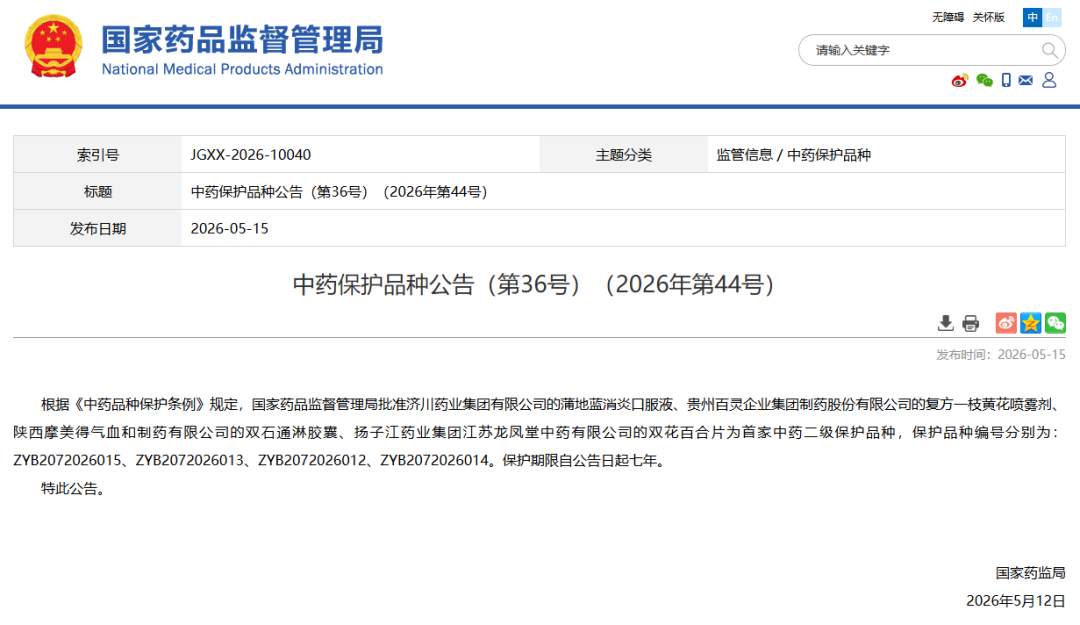Click the 主题分类 label cell
The width and height of the screenshot is (1080, 625).
tap(623, 155)
